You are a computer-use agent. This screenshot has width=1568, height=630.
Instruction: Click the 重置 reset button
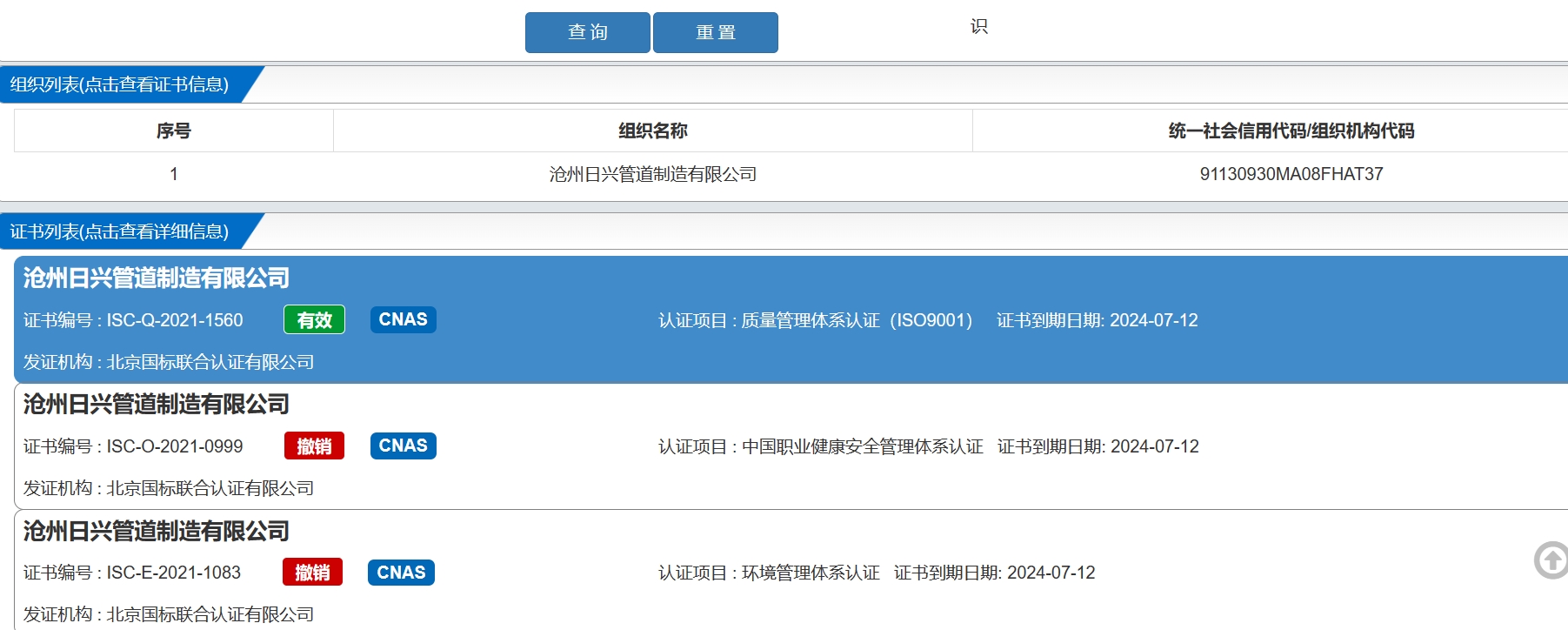coord(715,32)
